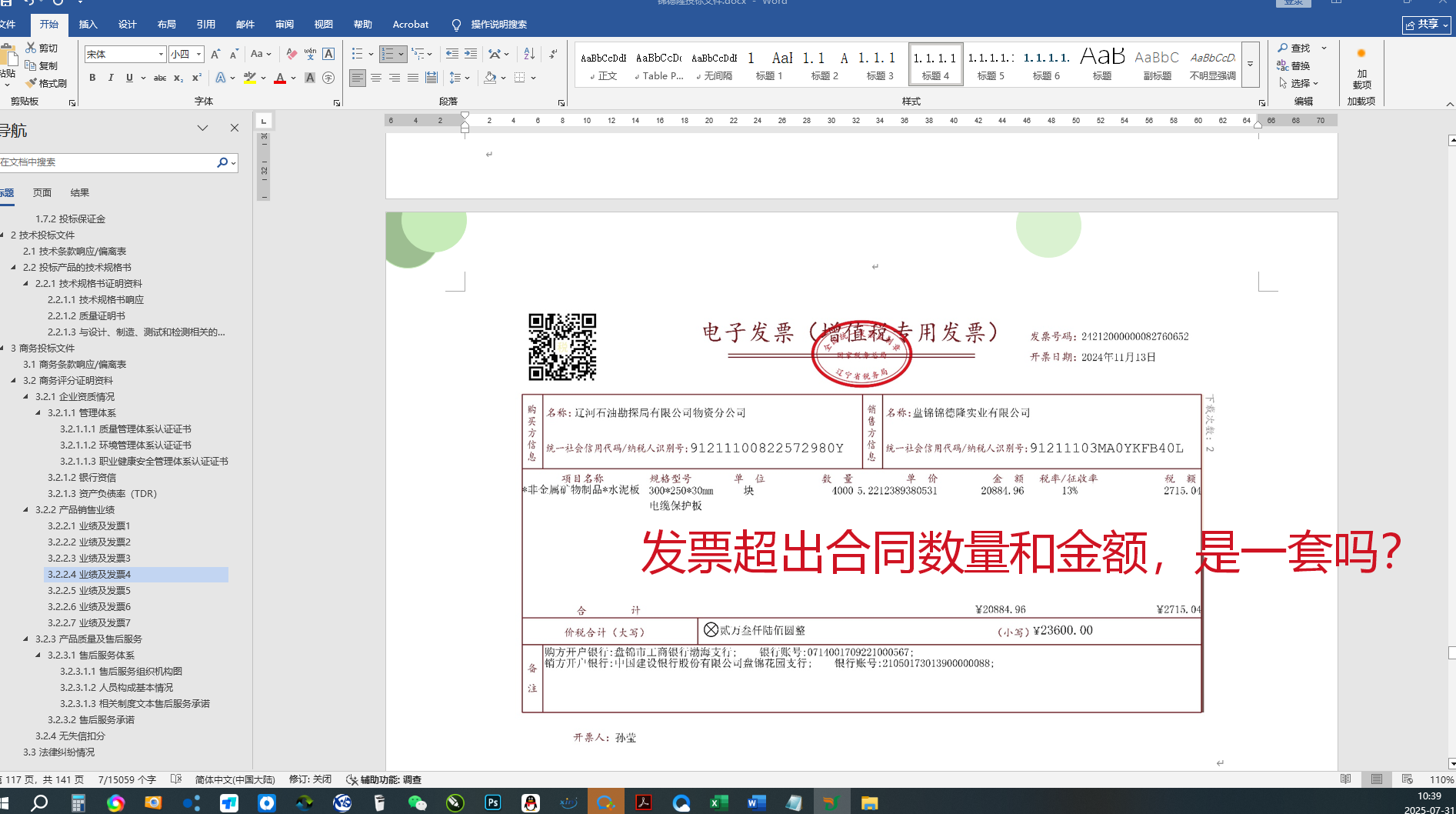Show or hide paragraph marks
Screen dimensions: 1456x814
[553, 54]
